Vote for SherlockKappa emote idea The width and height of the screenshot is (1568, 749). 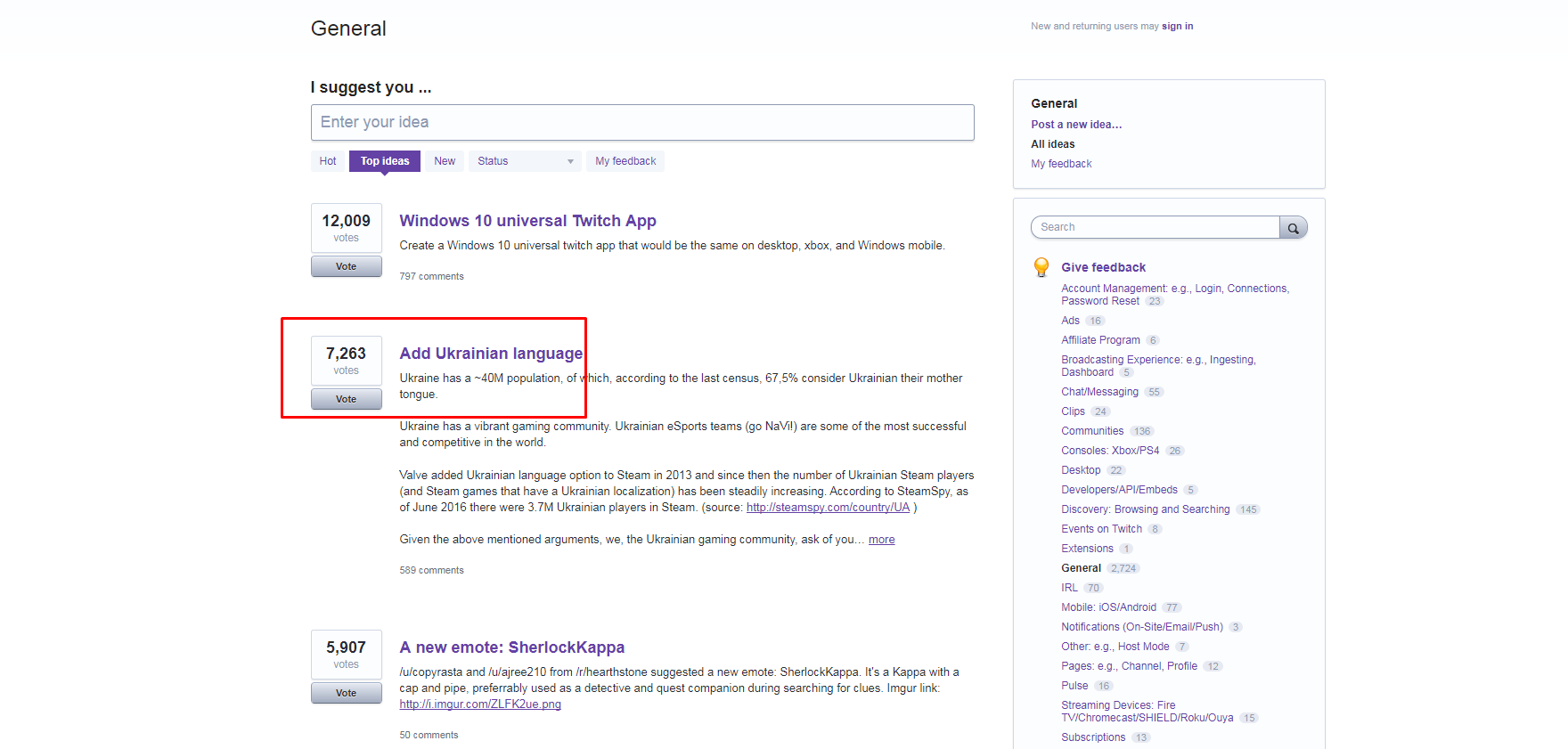click(347, 693)
